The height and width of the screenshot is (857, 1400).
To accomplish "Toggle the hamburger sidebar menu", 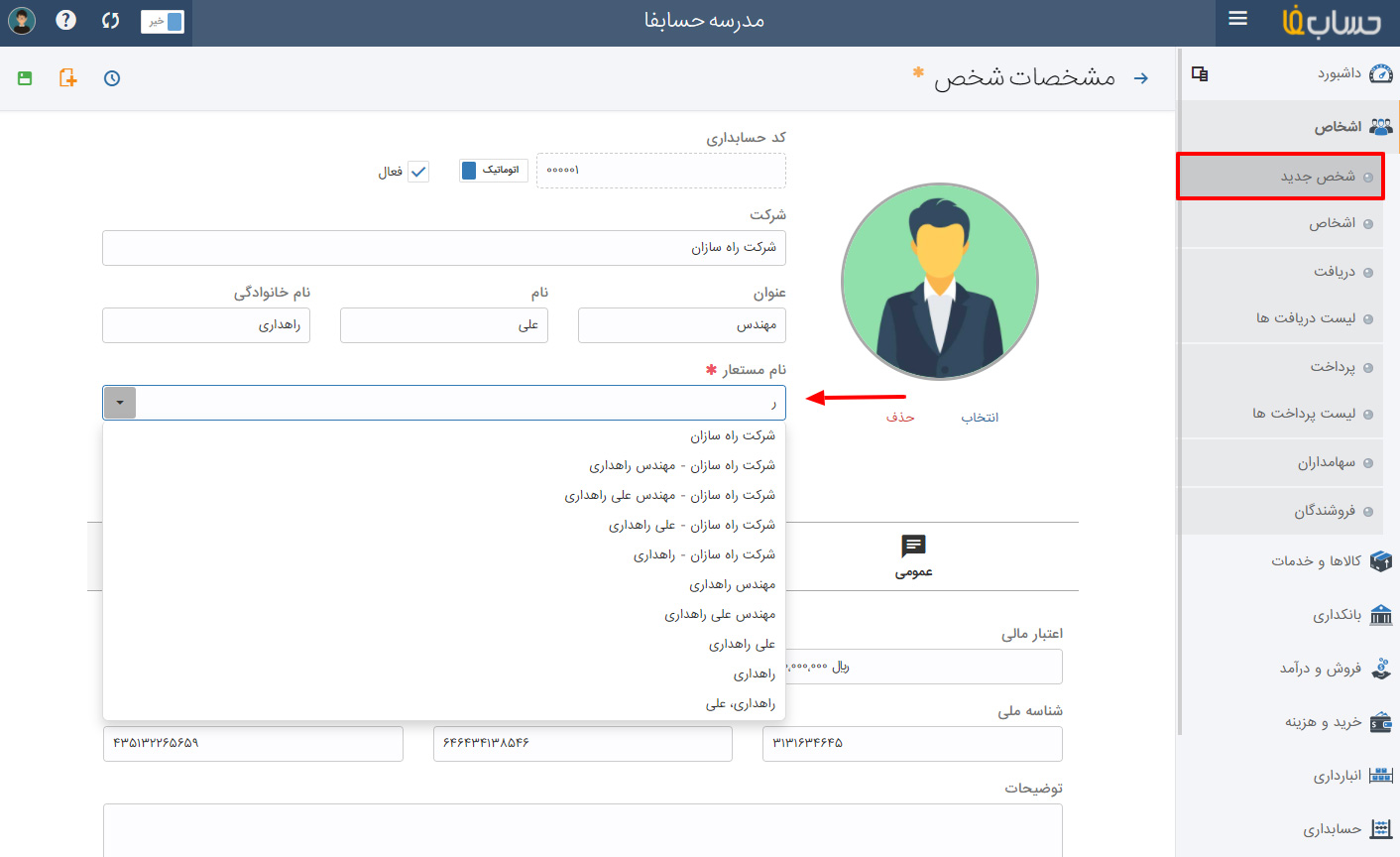I will point(1237,19).
